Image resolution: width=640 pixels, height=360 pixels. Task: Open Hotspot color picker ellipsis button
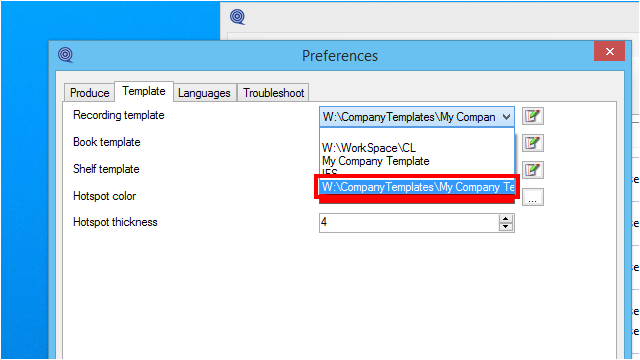533,198
